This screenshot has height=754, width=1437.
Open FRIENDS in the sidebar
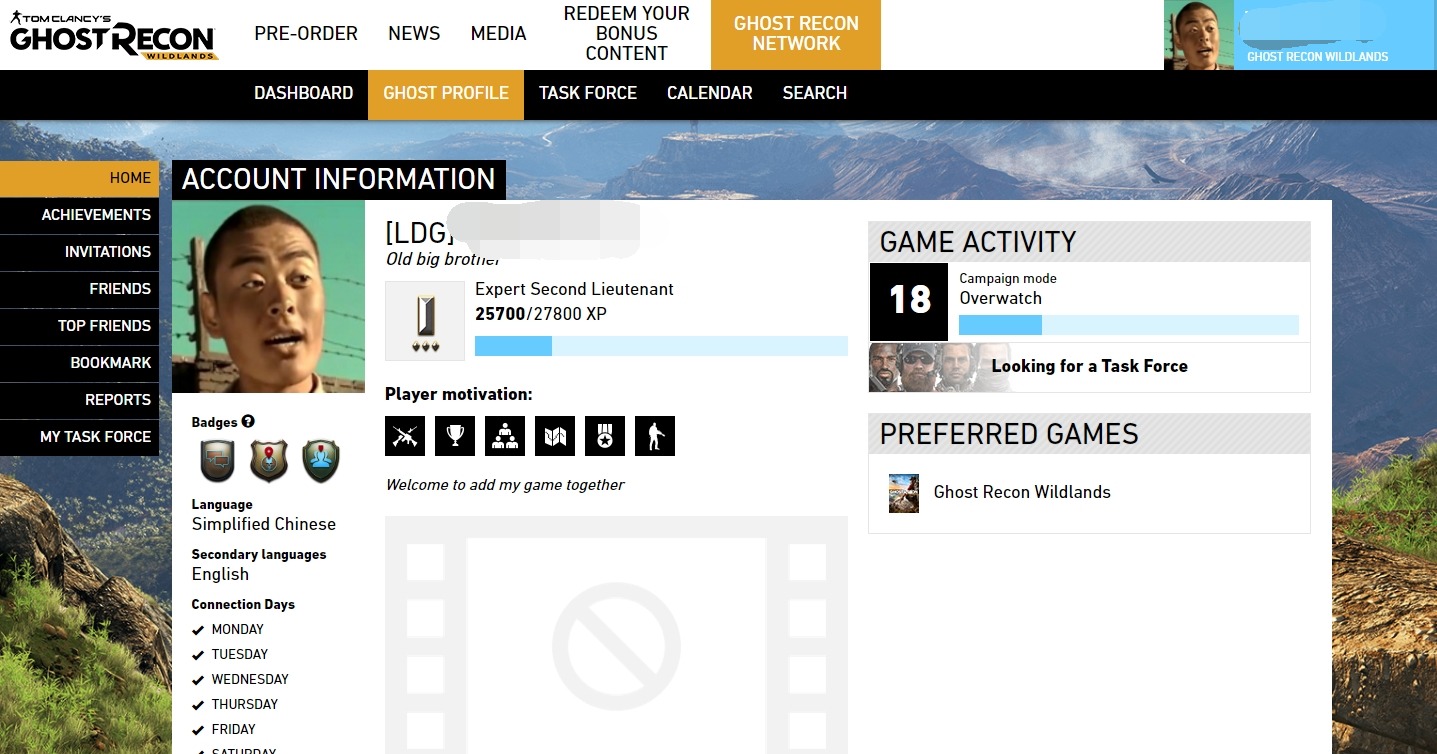pyautogui.click(x=79, y=289)
